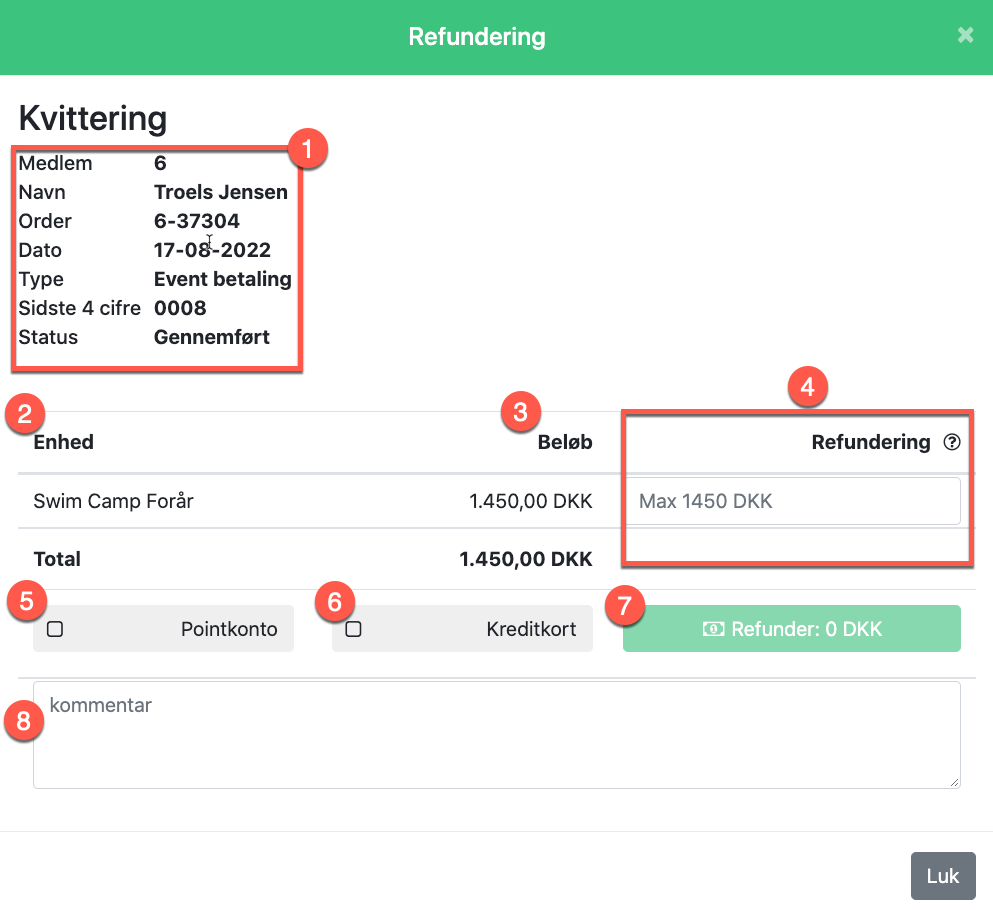Click the Gennemført status value
The height and width of the screenshot is (918, 993).
coord(212,337)
